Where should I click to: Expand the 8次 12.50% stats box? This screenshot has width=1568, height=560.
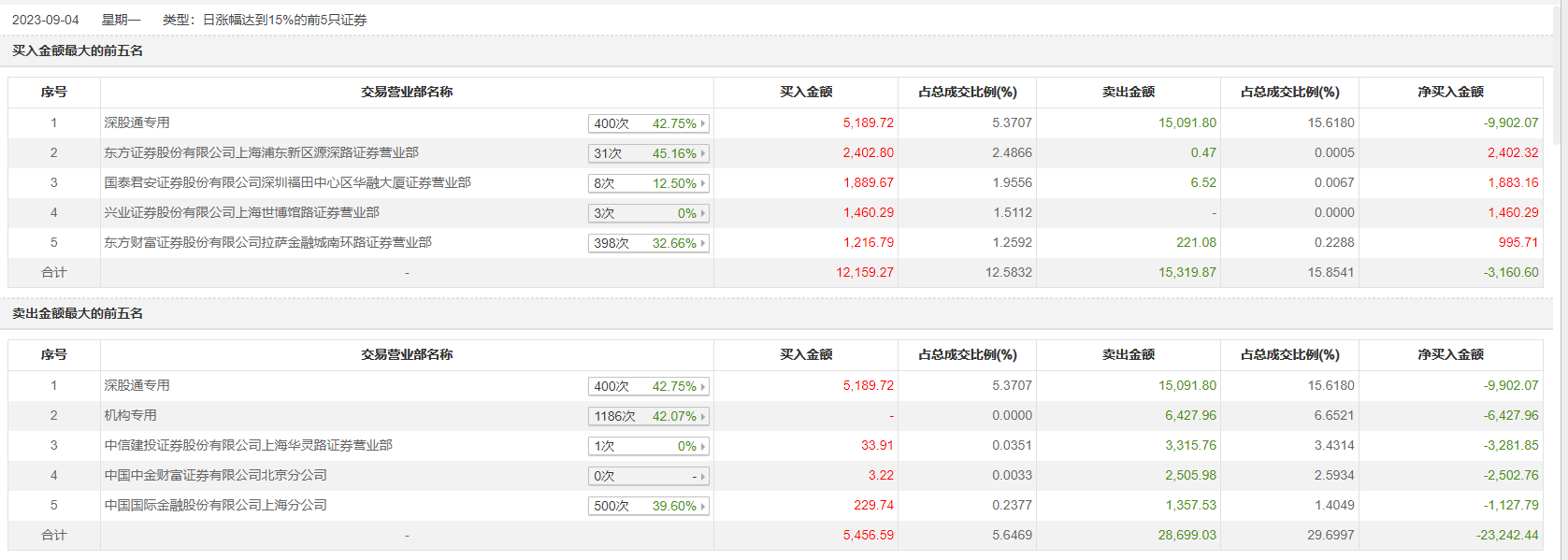click(x=648, y=183)
